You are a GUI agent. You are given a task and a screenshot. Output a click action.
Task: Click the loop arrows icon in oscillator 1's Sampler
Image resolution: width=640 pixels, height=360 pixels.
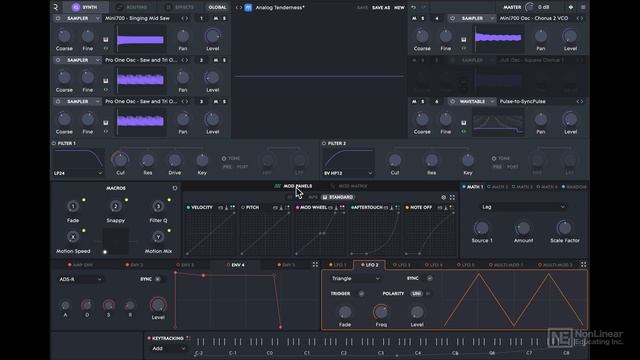click(x=106, y=48)
